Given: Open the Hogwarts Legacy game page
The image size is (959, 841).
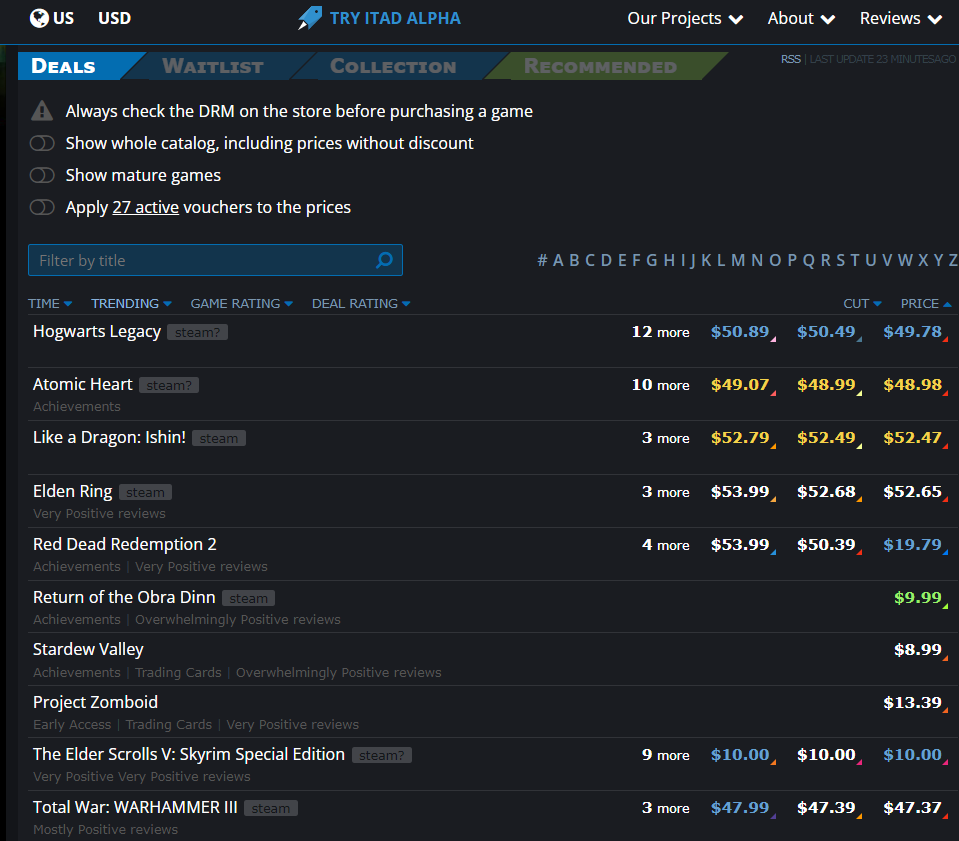Looking at the screenshot, I should tap(97, 332).
